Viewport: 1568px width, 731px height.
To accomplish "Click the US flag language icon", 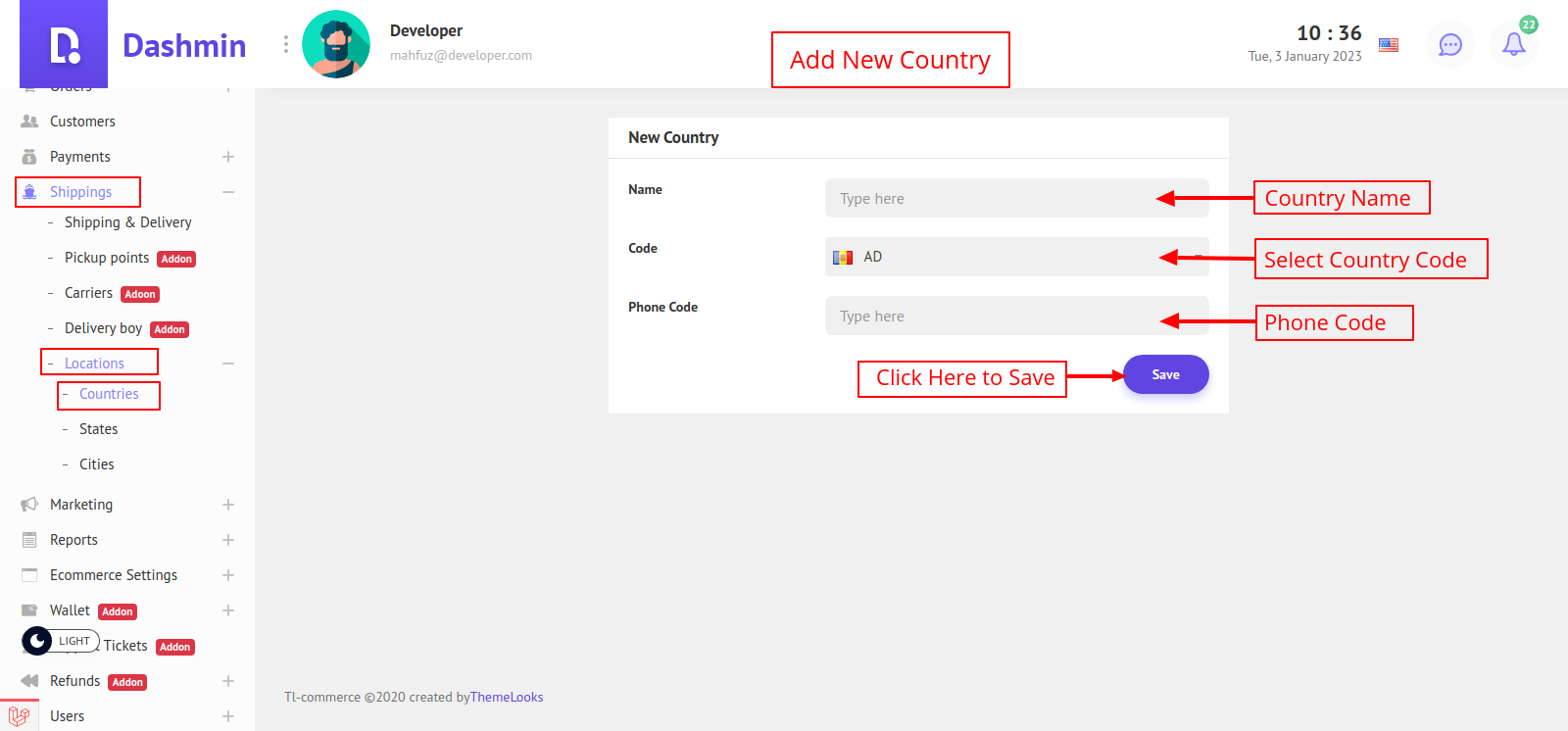I will point(1389,45).
